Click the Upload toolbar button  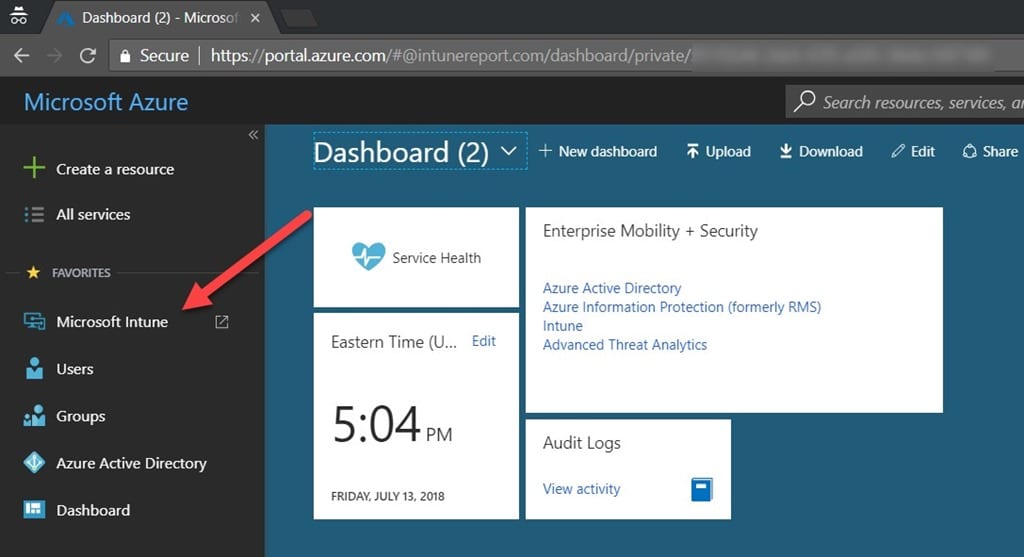point(718,152)
